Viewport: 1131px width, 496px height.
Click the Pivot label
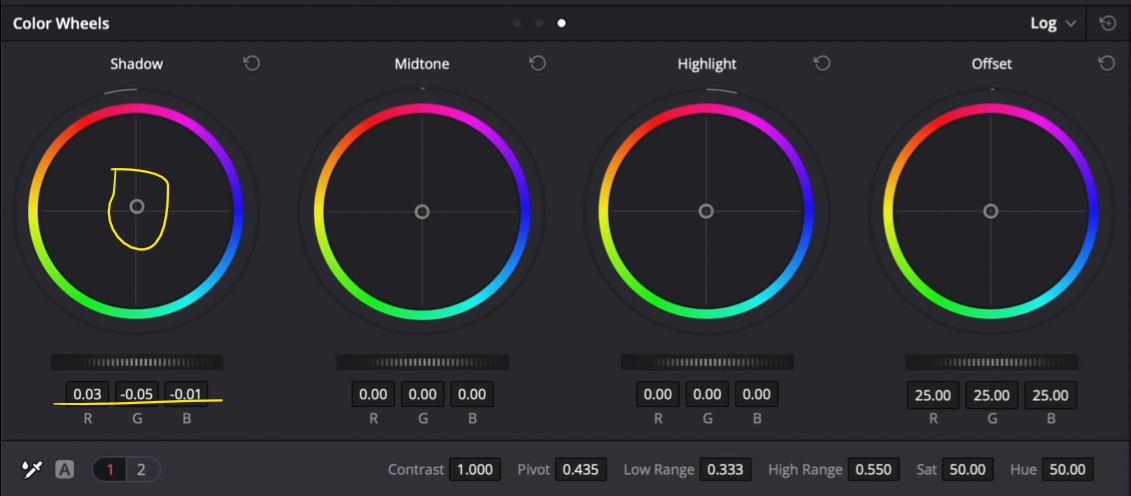(x=534, y=470)
